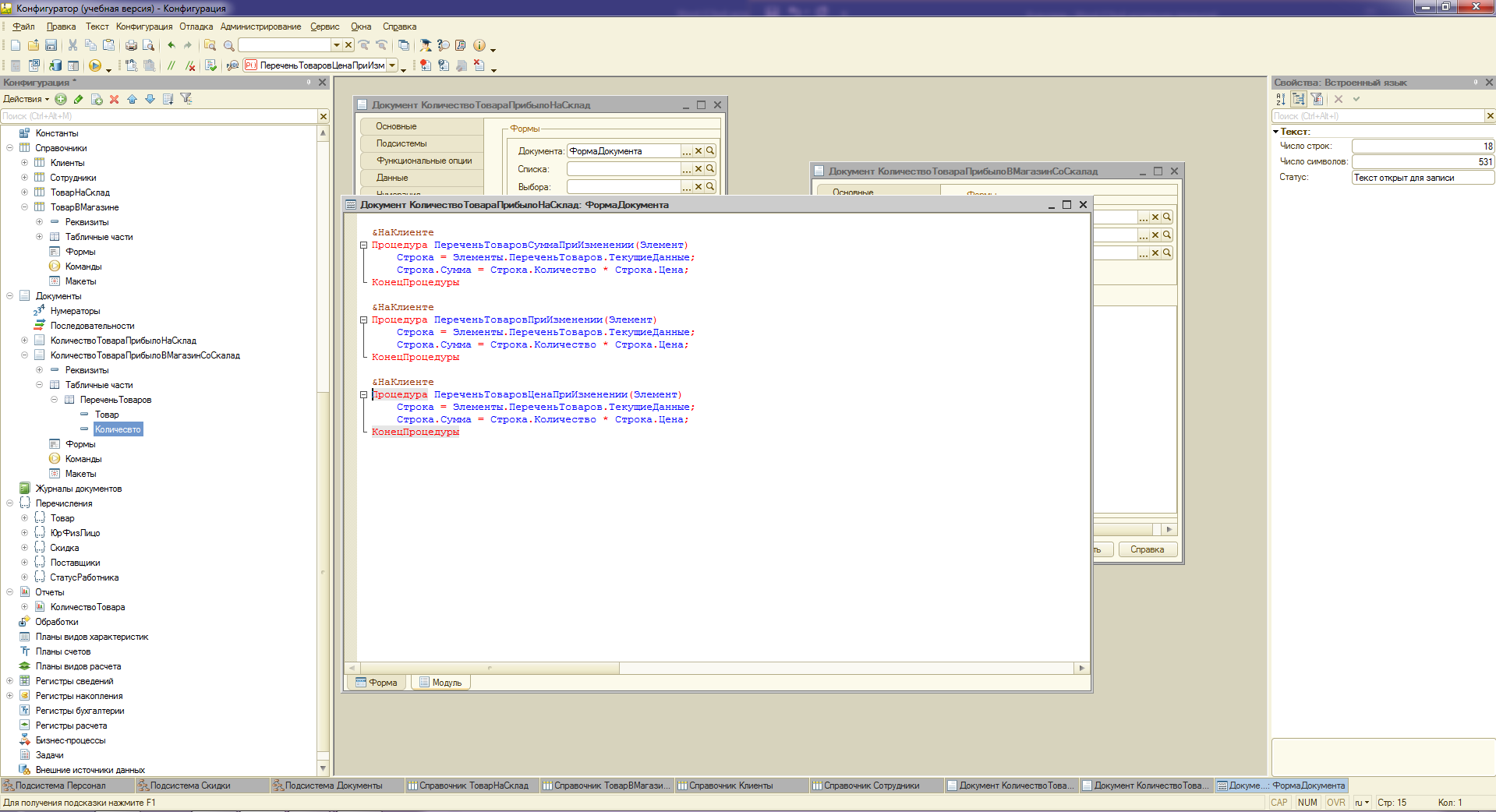Screen dimensions: 1496x812
Task: Click the Save floppy disk toolbar icon
Action: tap(51, 45)
